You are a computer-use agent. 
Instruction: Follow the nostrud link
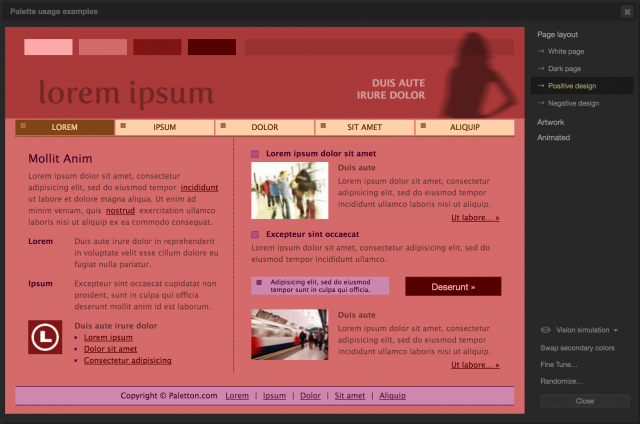(120, 211)
